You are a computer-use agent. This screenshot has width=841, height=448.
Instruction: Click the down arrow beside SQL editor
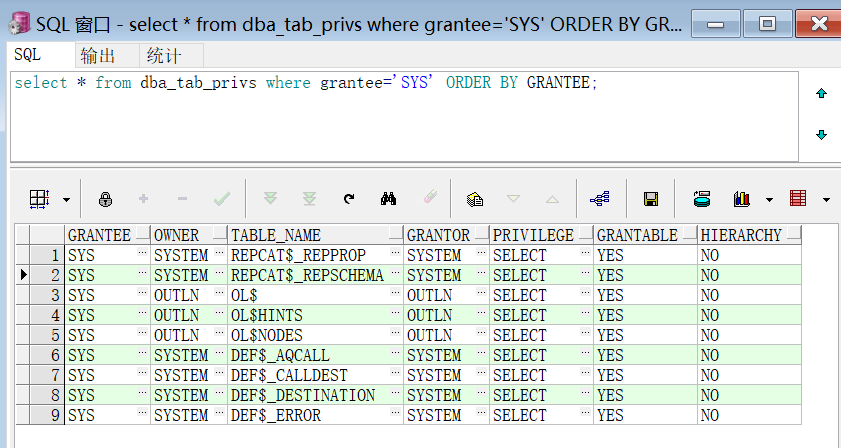[x=821, y=134]
